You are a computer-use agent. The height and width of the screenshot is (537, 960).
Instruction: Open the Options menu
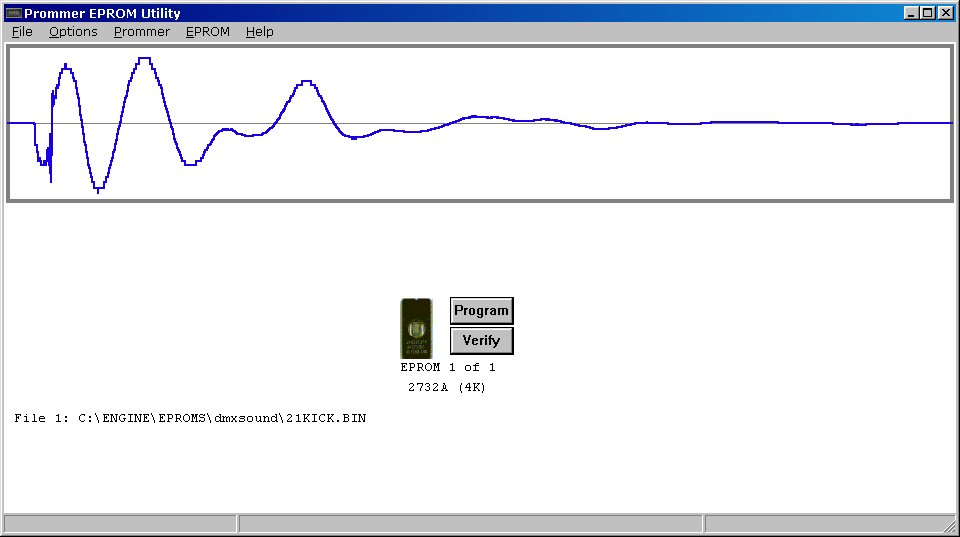coord(73,32)
